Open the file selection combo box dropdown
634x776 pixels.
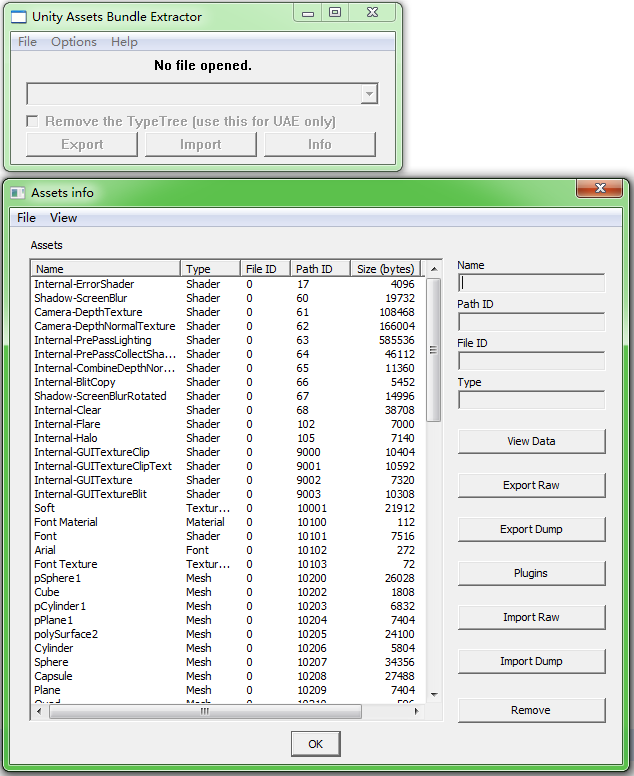pyautogui.click(x=369, y=94)
